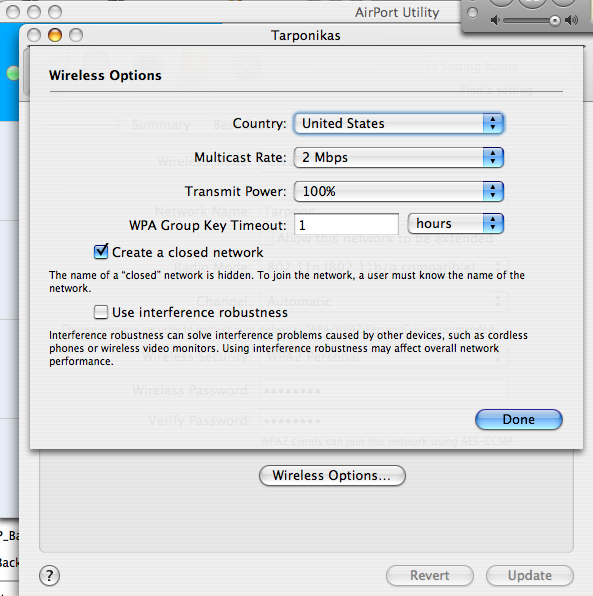Click the interference robustness description text
This screenshot has width=593, height=596.
click(x=289, y=348)
